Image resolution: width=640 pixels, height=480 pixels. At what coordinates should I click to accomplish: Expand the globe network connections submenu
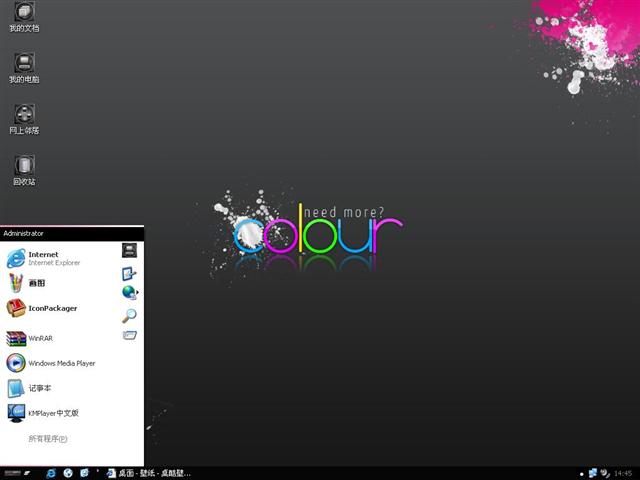(130, 292)
